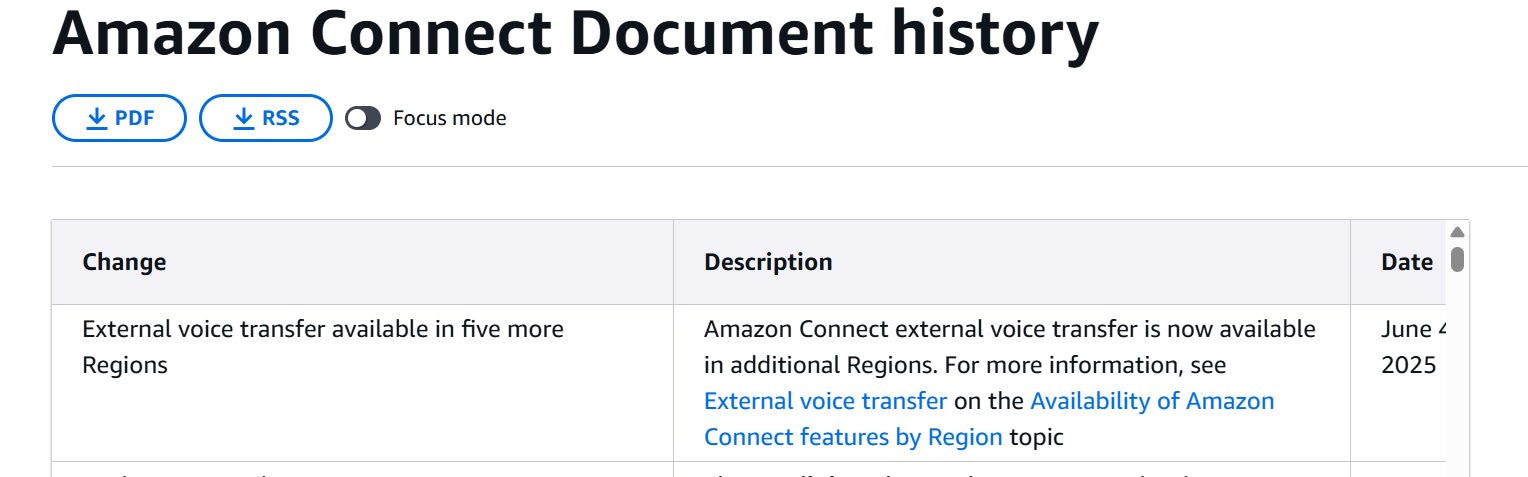
Task: Select the 'External voice transfer available' change cell
Action: tap(362, 383)
